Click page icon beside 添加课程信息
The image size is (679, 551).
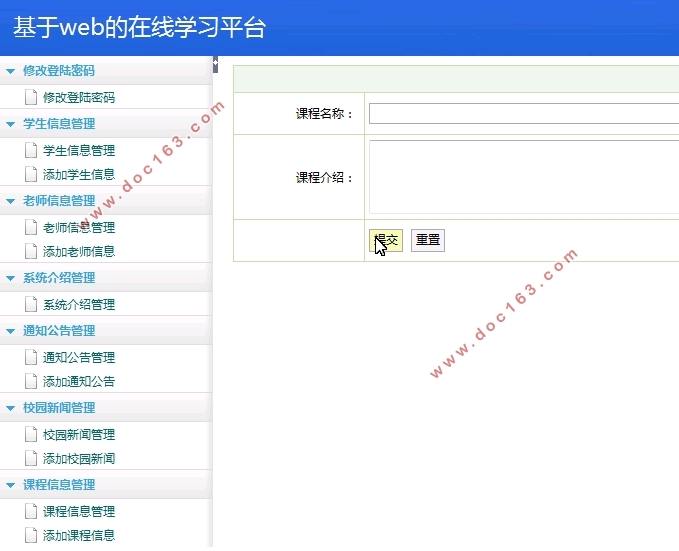pos(31,535)
